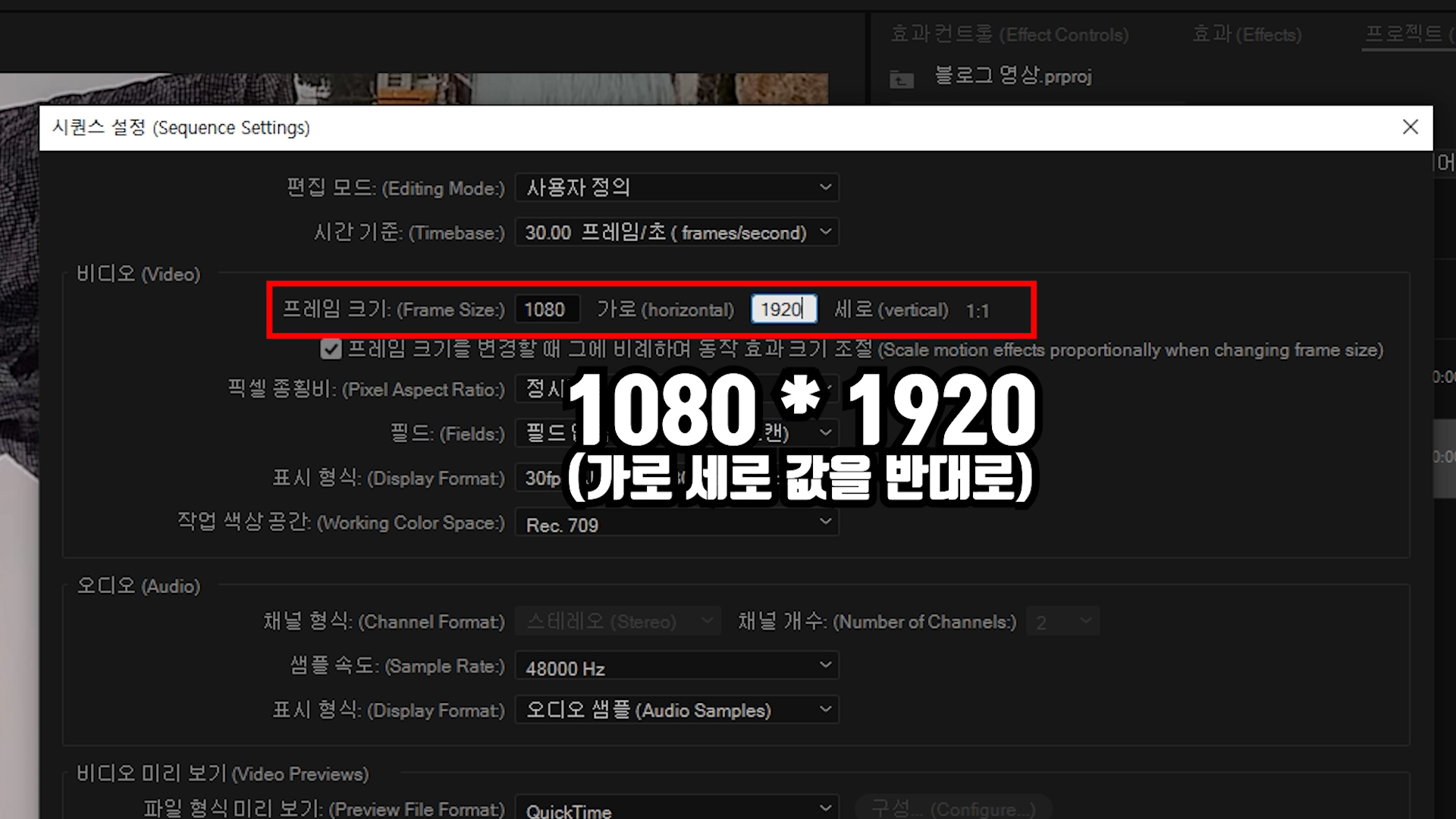This screenshot has width=1456, height=819.
Task: Expand the Timebase frames/second dropdown
Action: point(676,232)
